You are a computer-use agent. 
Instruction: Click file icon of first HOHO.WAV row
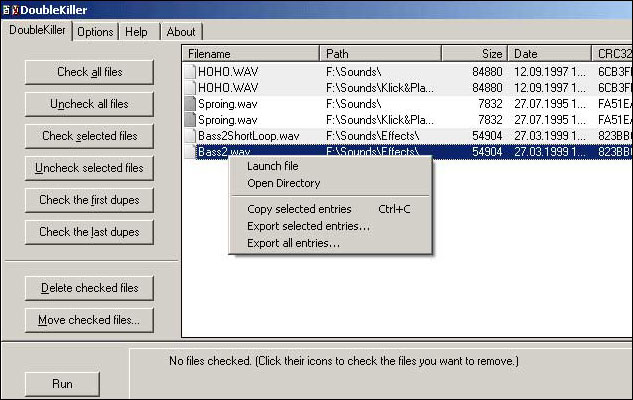tap(190, 72)
